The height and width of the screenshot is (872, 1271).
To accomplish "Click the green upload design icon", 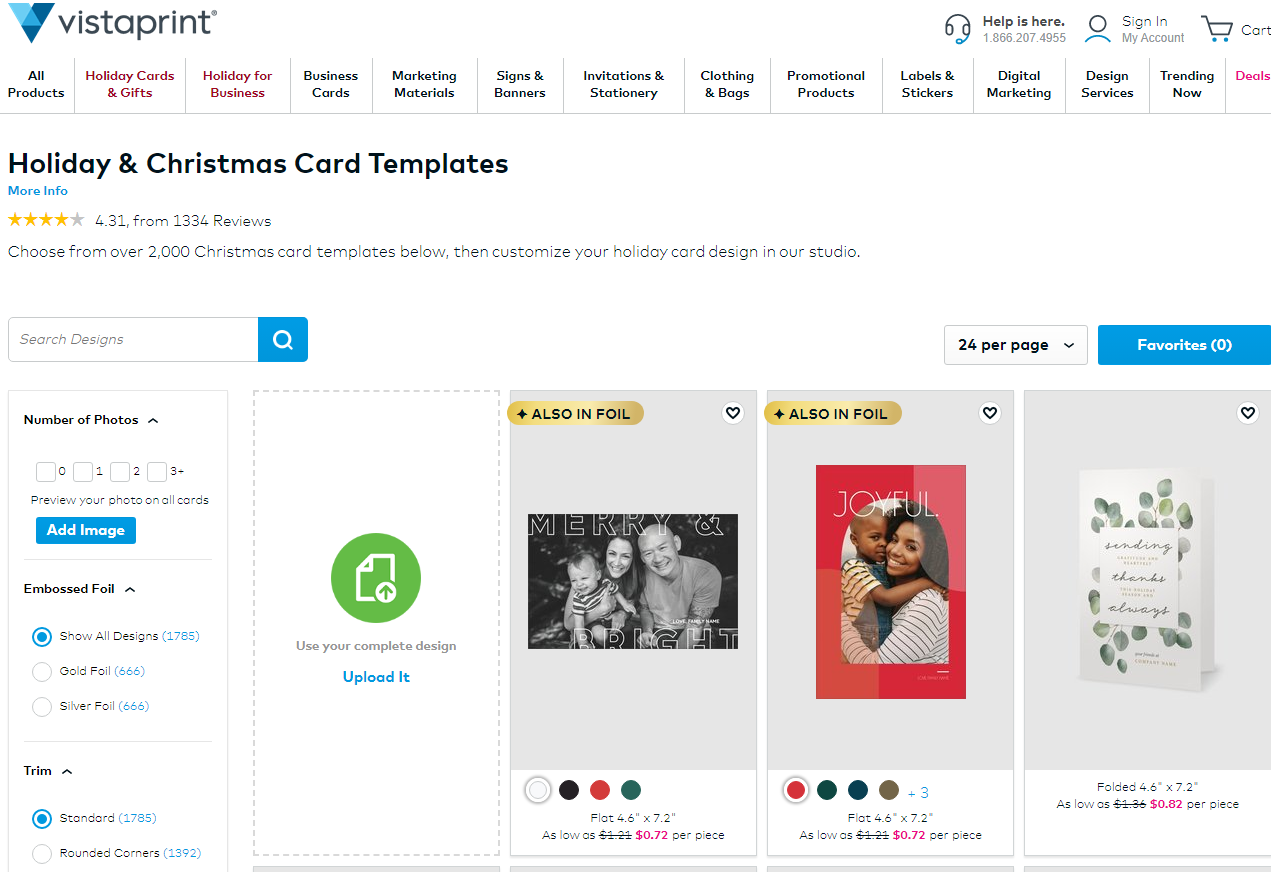I will [376, 578].
